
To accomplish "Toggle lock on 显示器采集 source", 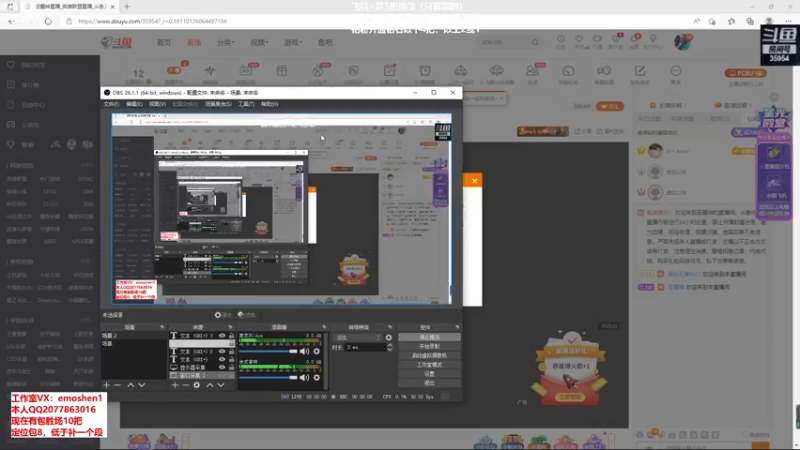I will coord(231,367).
